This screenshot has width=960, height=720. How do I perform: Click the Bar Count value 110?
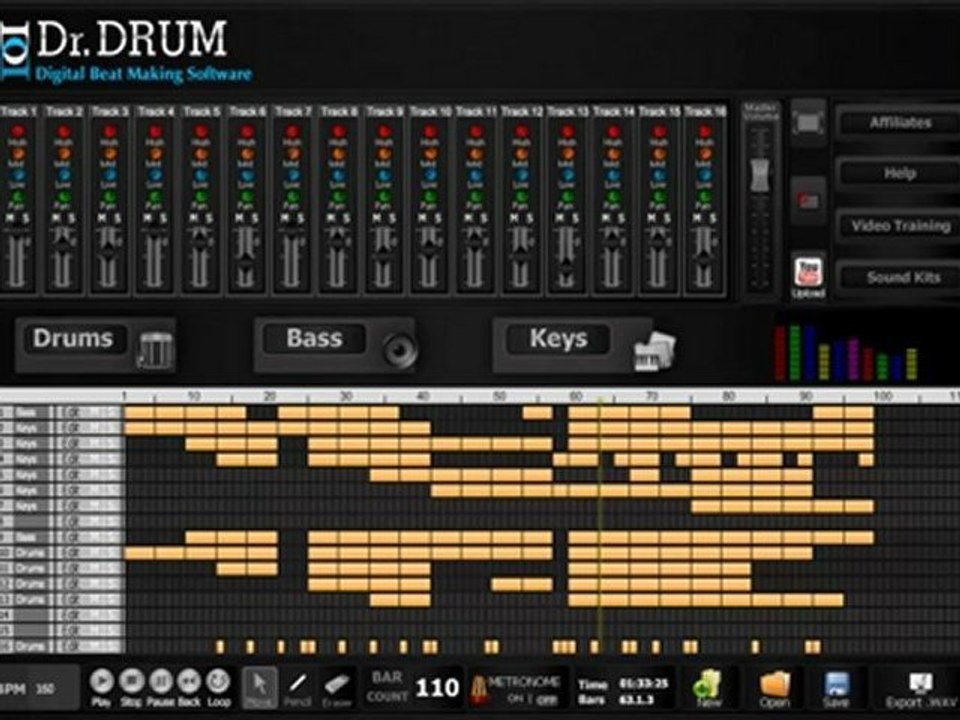(437, 688)
